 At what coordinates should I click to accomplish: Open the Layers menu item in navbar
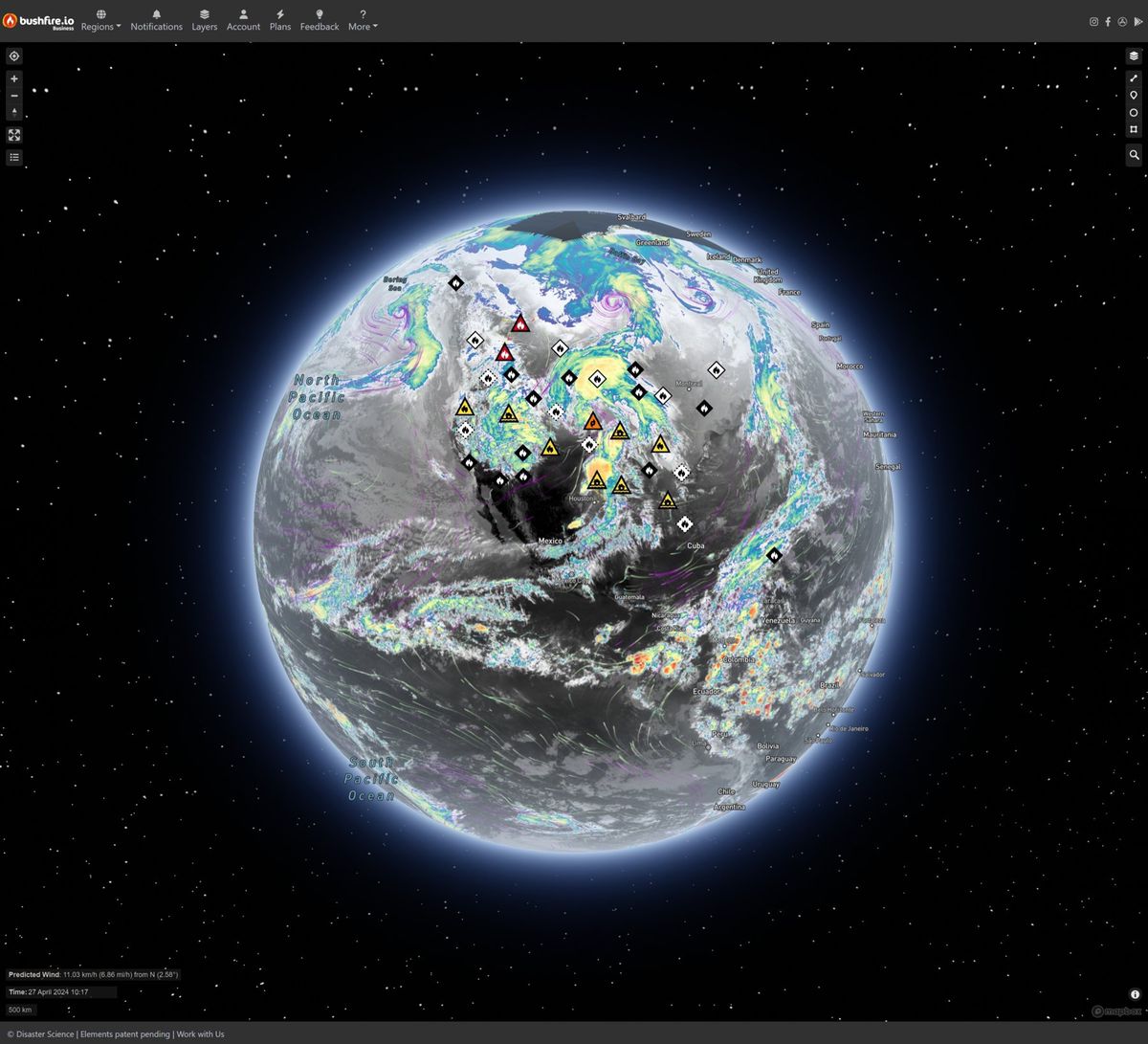[204, 20]
